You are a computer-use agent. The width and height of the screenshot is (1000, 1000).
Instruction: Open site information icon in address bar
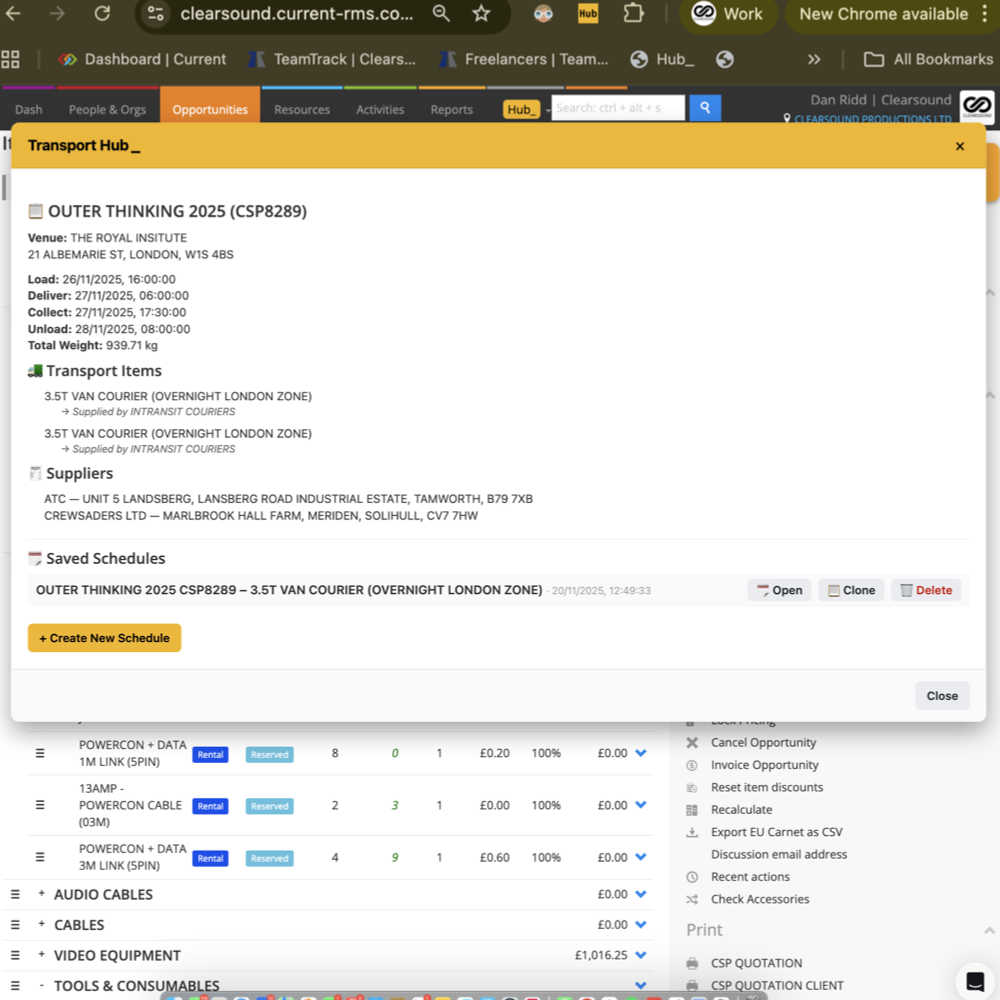156,13
